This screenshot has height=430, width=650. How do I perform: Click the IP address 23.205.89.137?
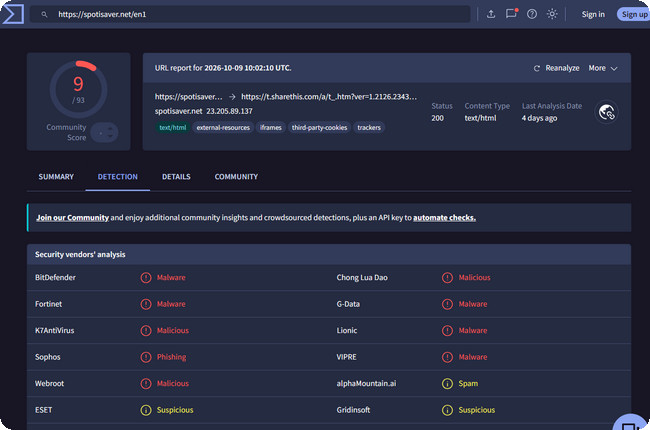click(229, 111)
